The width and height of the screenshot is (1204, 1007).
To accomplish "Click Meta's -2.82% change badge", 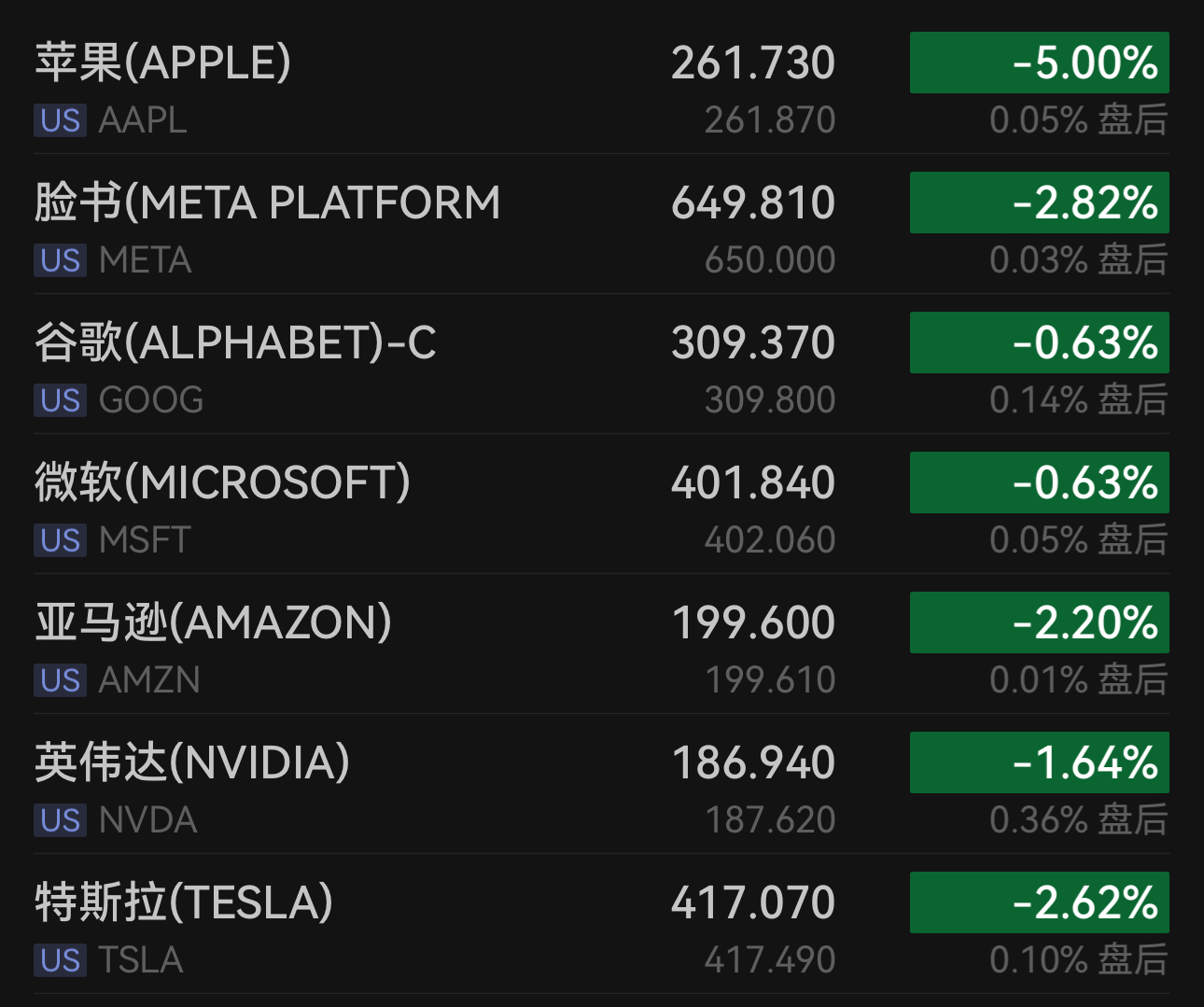I will pyautogui.click(x=1039, y=203).
